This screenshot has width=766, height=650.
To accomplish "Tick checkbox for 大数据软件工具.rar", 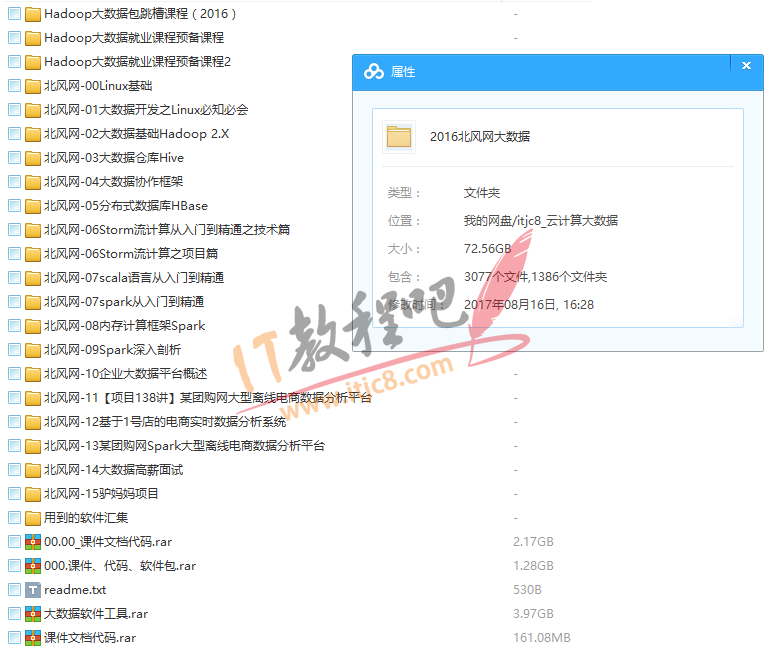I will [x=15, y=614].
